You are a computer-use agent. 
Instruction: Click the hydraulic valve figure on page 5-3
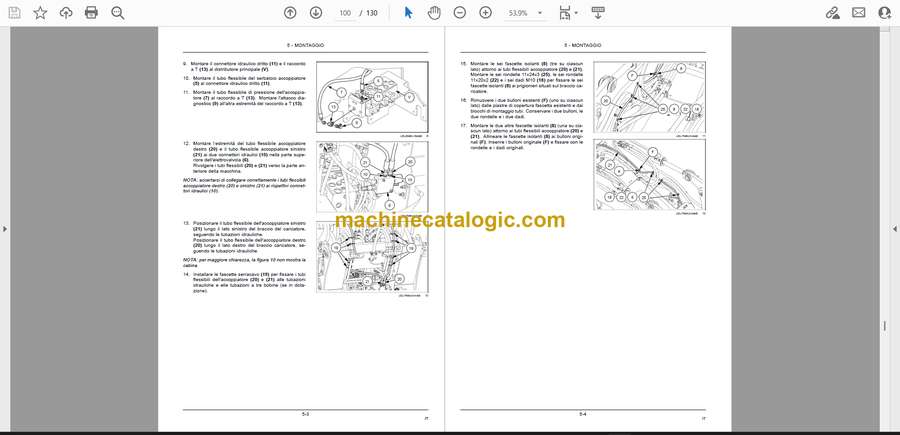[372, 97]
